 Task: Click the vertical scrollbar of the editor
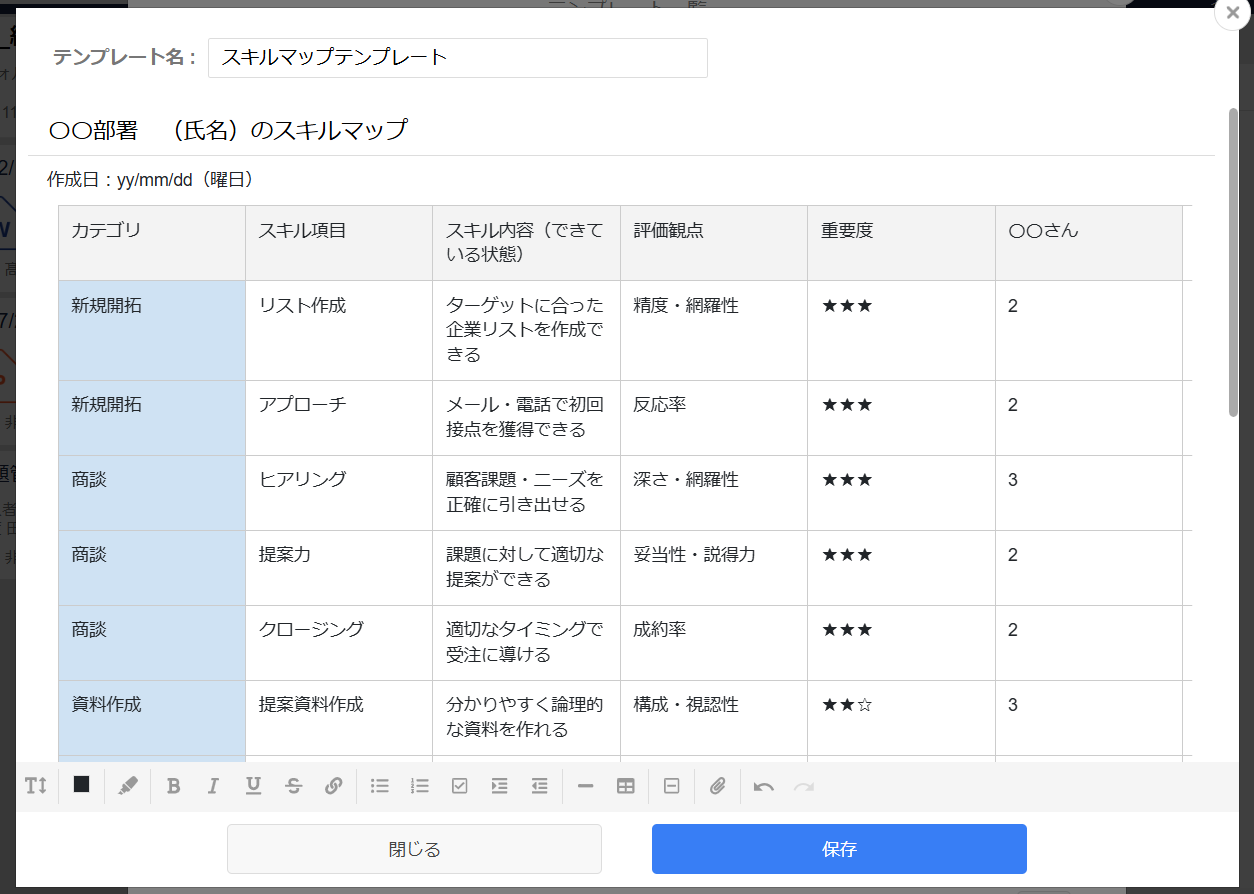1234,262
